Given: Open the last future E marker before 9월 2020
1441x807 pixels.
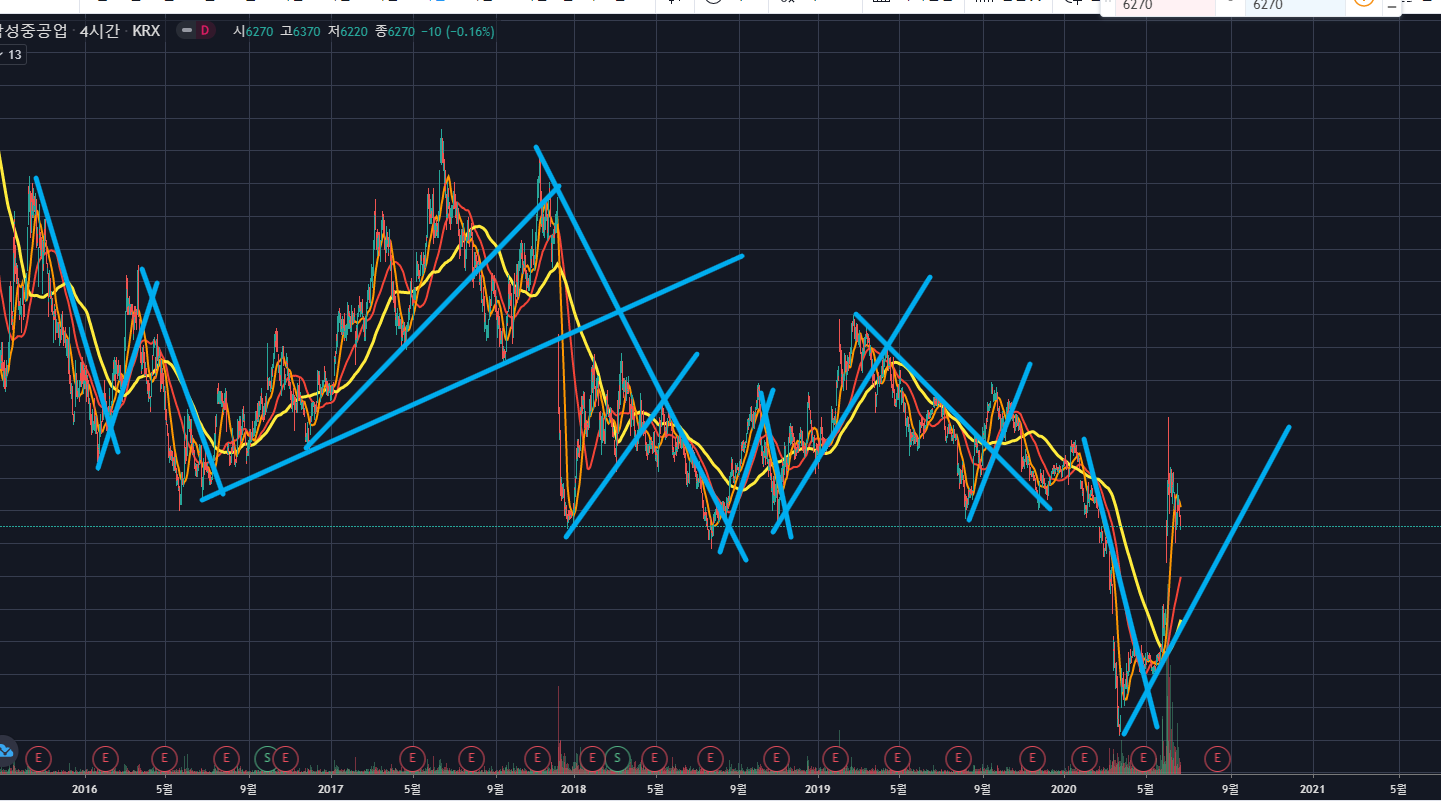Looking at the screenshot, I should point(1217,758).
